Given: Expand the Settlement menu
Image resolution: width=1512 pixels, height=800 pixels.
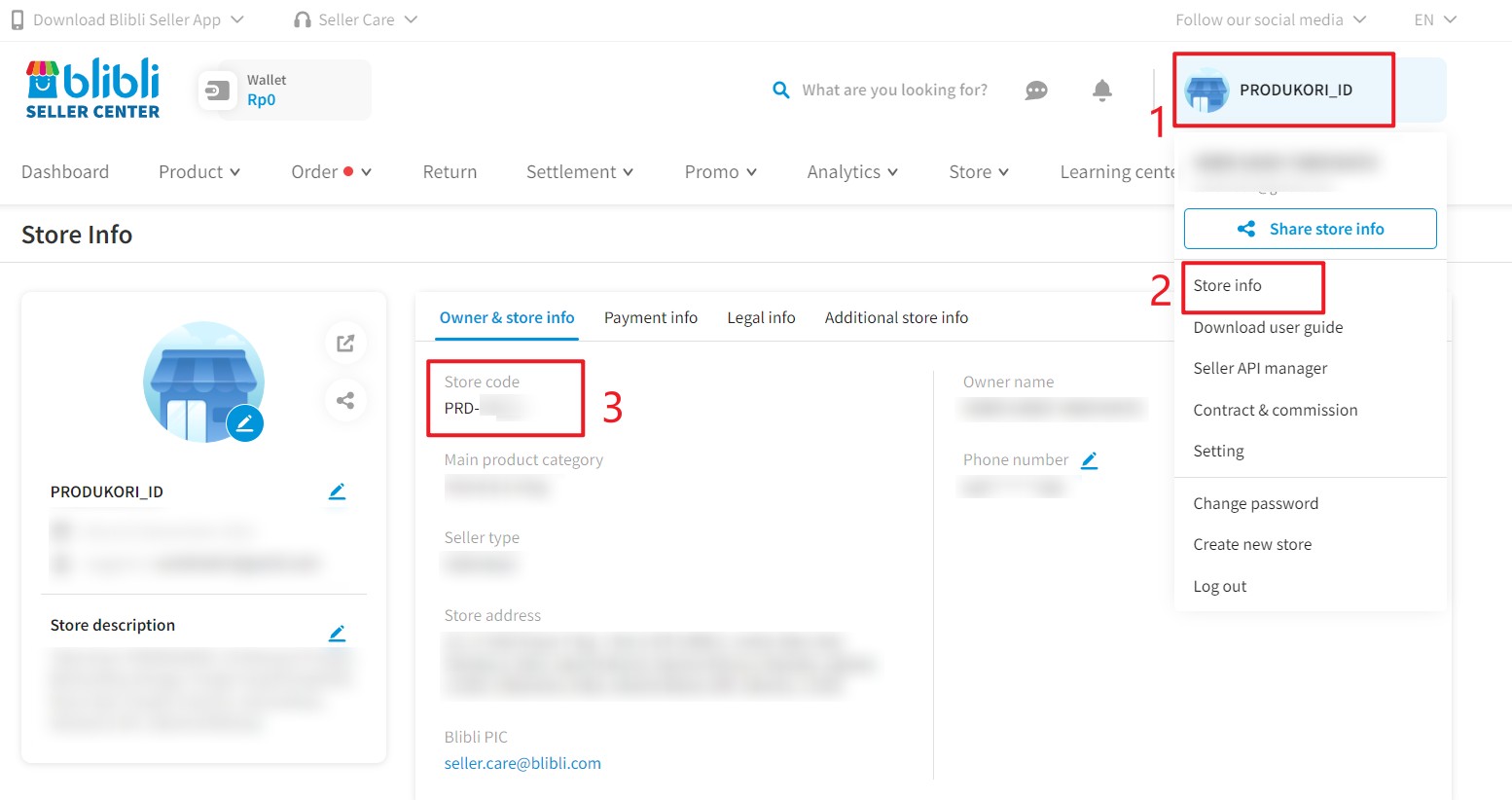Looking at the screenshot, I should pyautogui.click(x=580, y=172).
